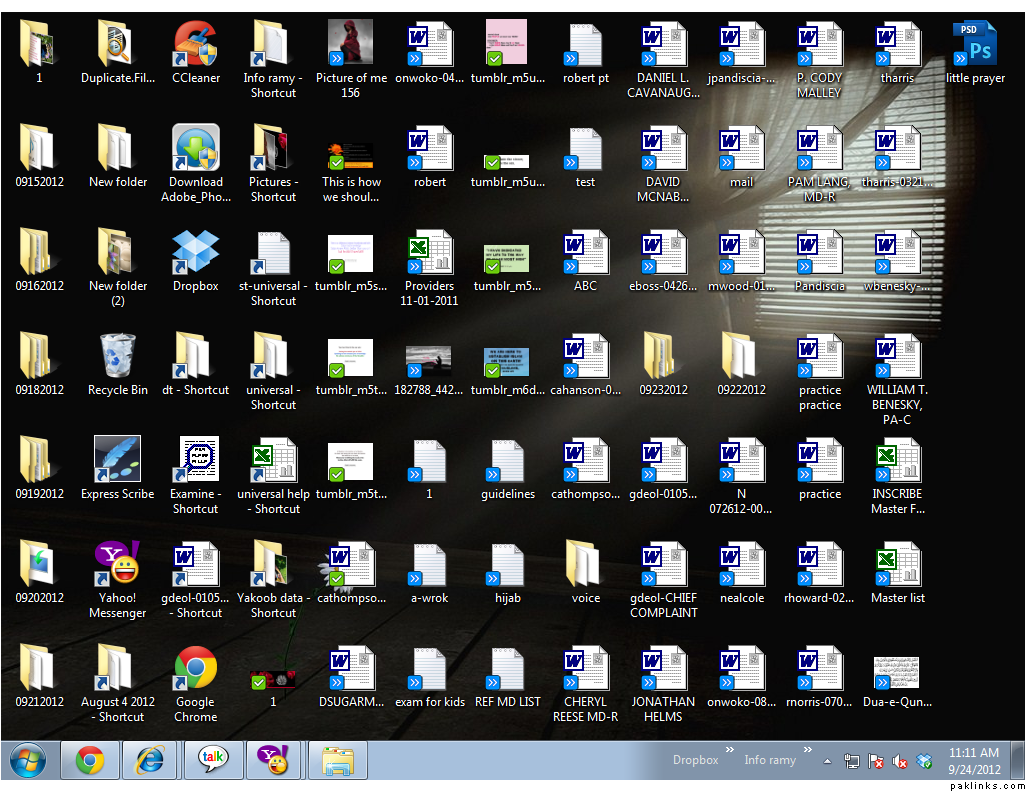Viewport: 1026px width, 792px height.
Task: Open Providers 11-01-2011 spreadsheet
Action: coord(429,254)
